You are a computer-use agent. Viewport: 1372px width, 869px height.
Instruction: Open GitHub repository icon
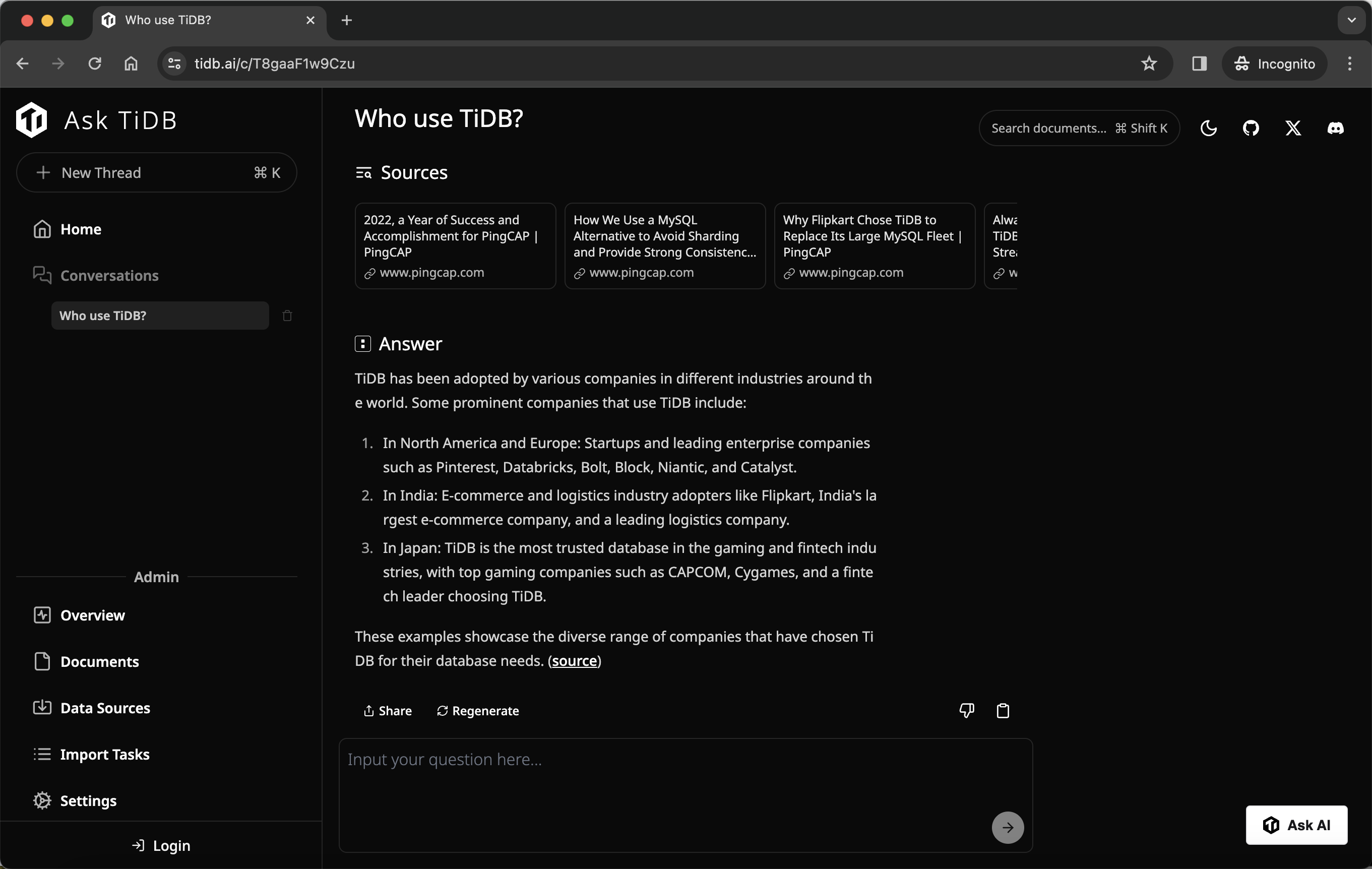[1251, 127]
